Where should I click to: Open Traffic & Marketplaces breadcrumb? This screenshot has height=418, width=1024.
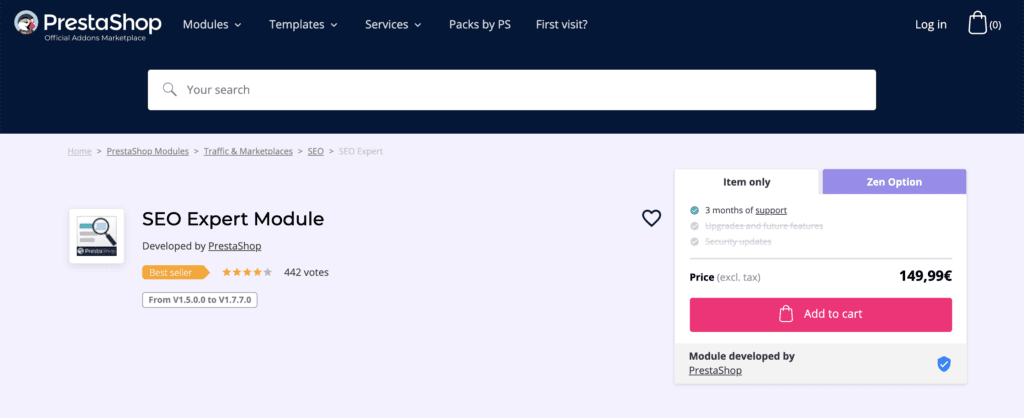(248, 151)
